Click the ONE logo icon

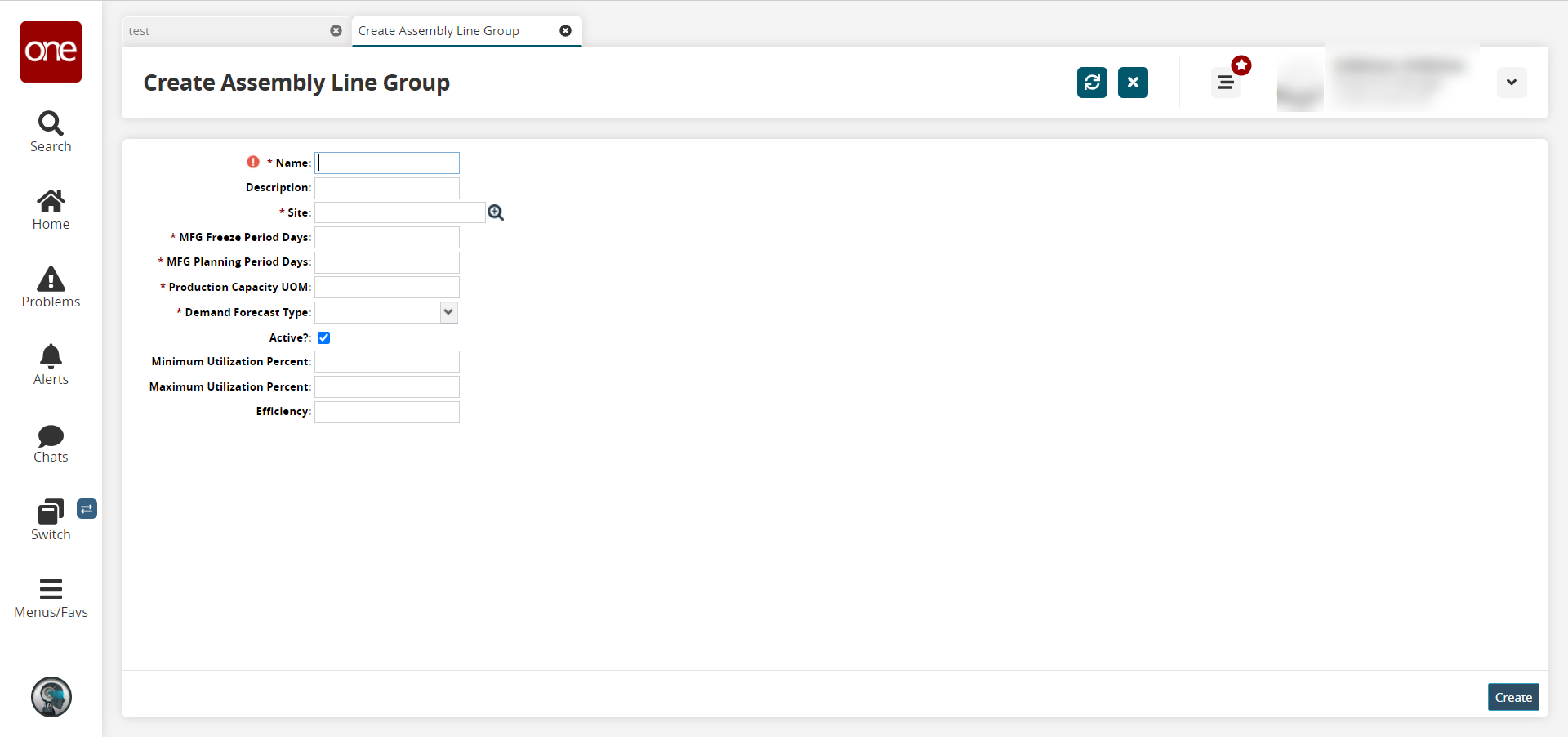point(51,51)
